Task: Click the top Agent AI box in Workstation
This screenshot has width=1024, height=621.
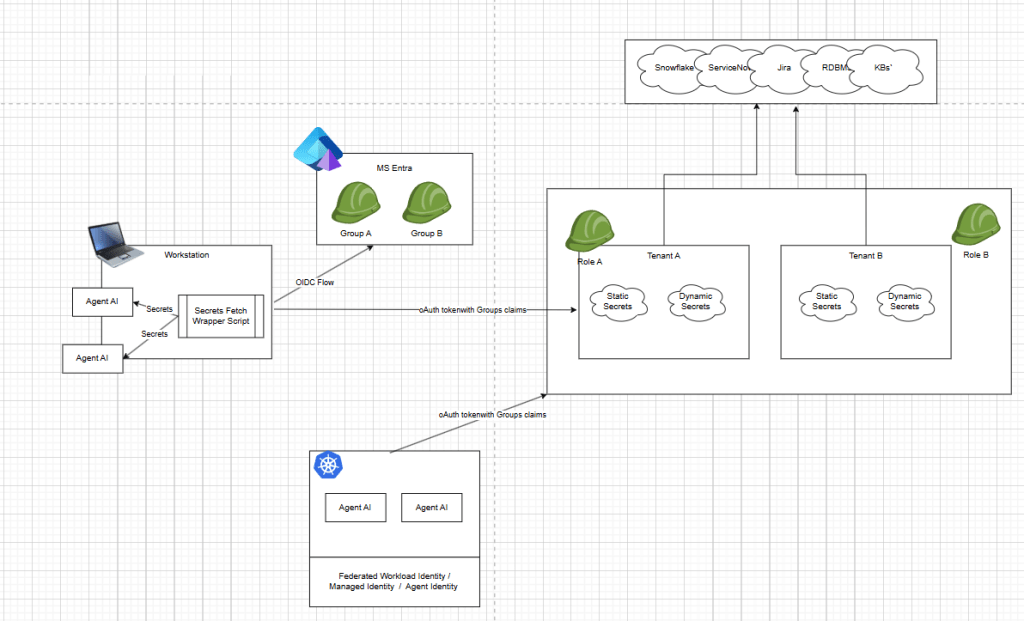Action: click(103, 301)
